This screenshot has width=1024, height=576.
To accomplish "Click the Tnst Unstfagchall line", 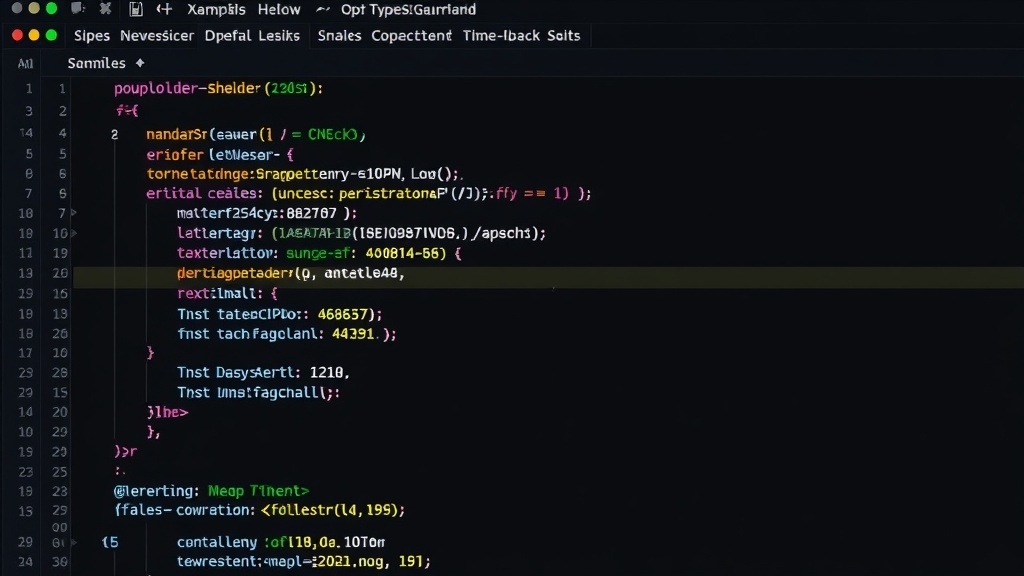I will tap(258, 392).
